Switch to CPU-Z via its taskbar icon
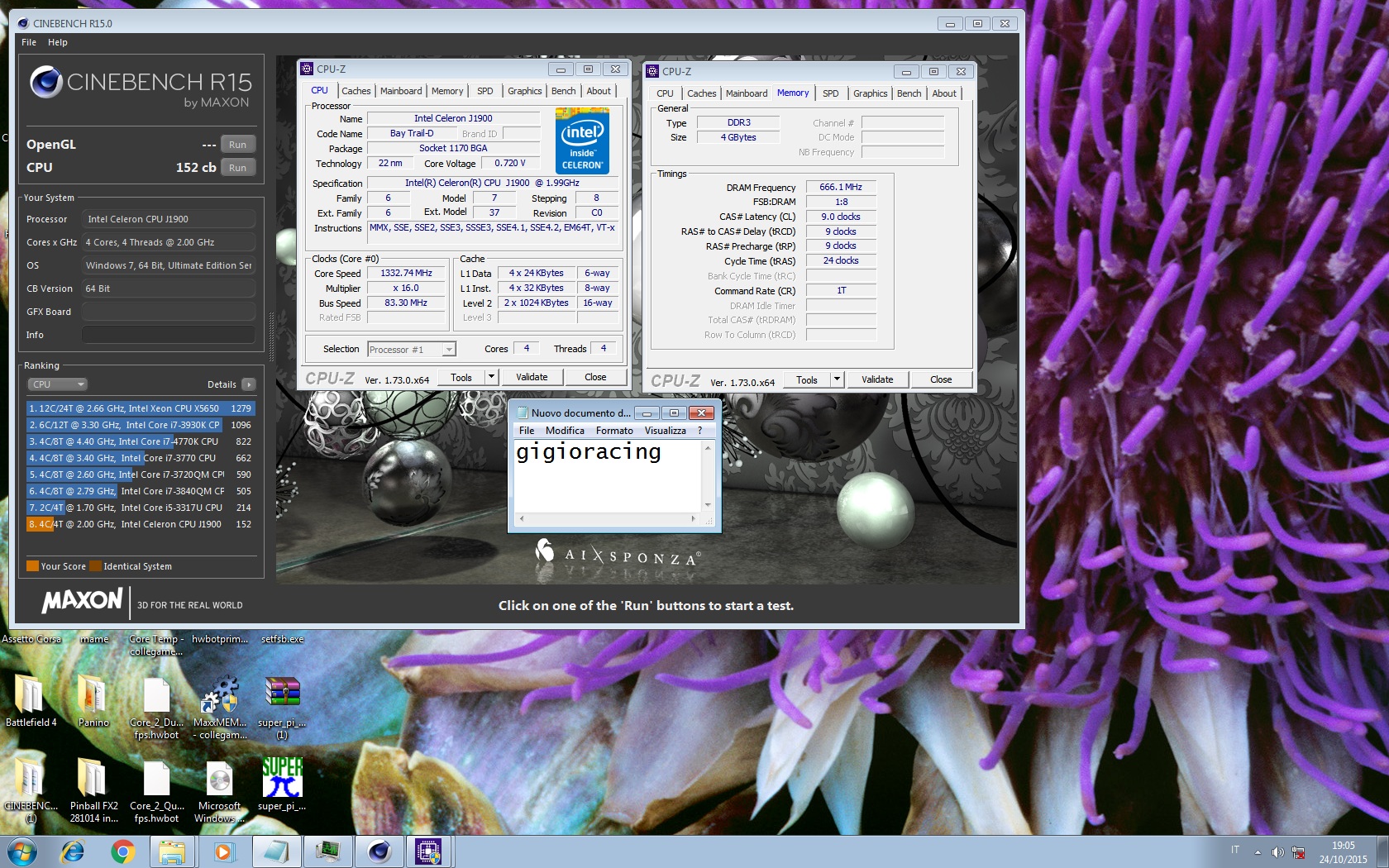Viewport: 1389px width, 868px height. coord(429,851)
